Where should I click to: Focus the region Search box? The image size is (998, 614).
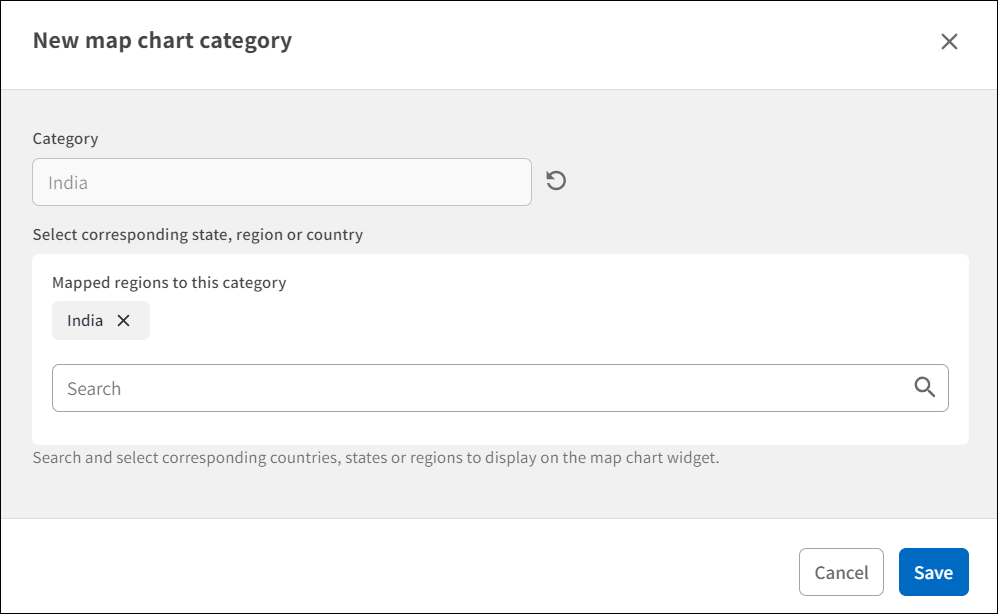tap(480, 388)
